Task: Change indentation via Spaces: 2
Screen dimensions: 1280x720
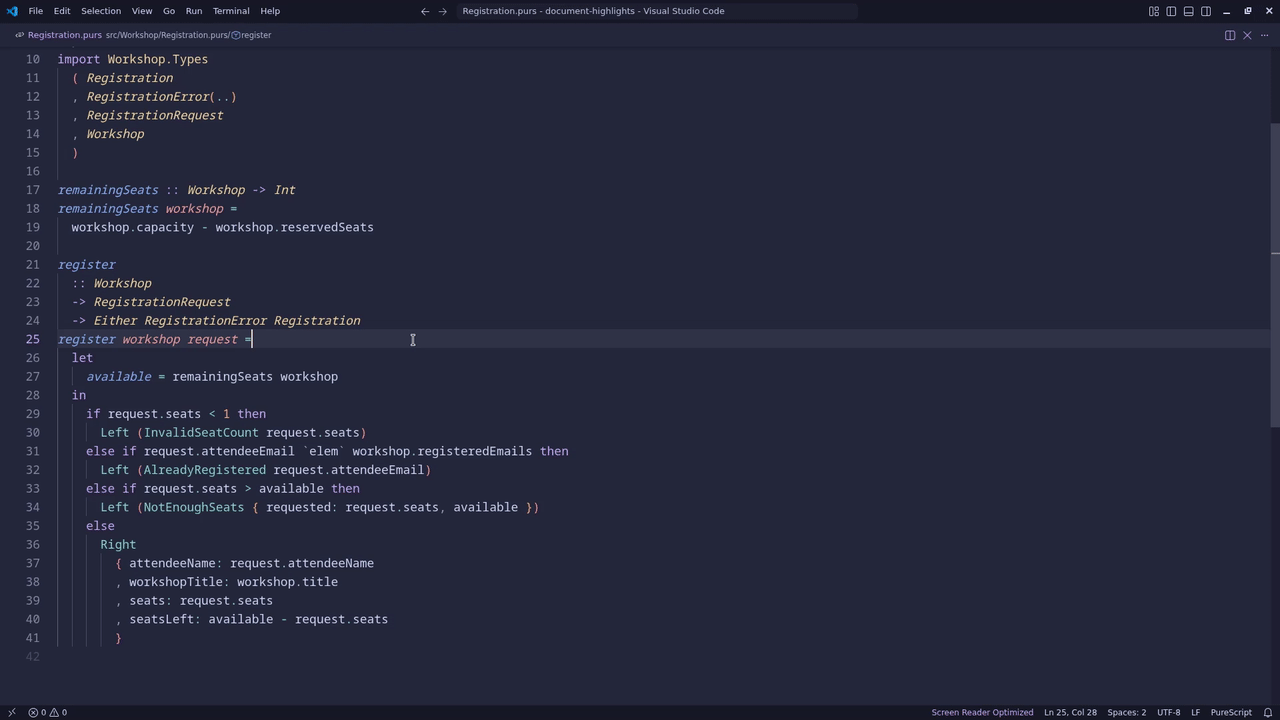Action: [1126, 712]
